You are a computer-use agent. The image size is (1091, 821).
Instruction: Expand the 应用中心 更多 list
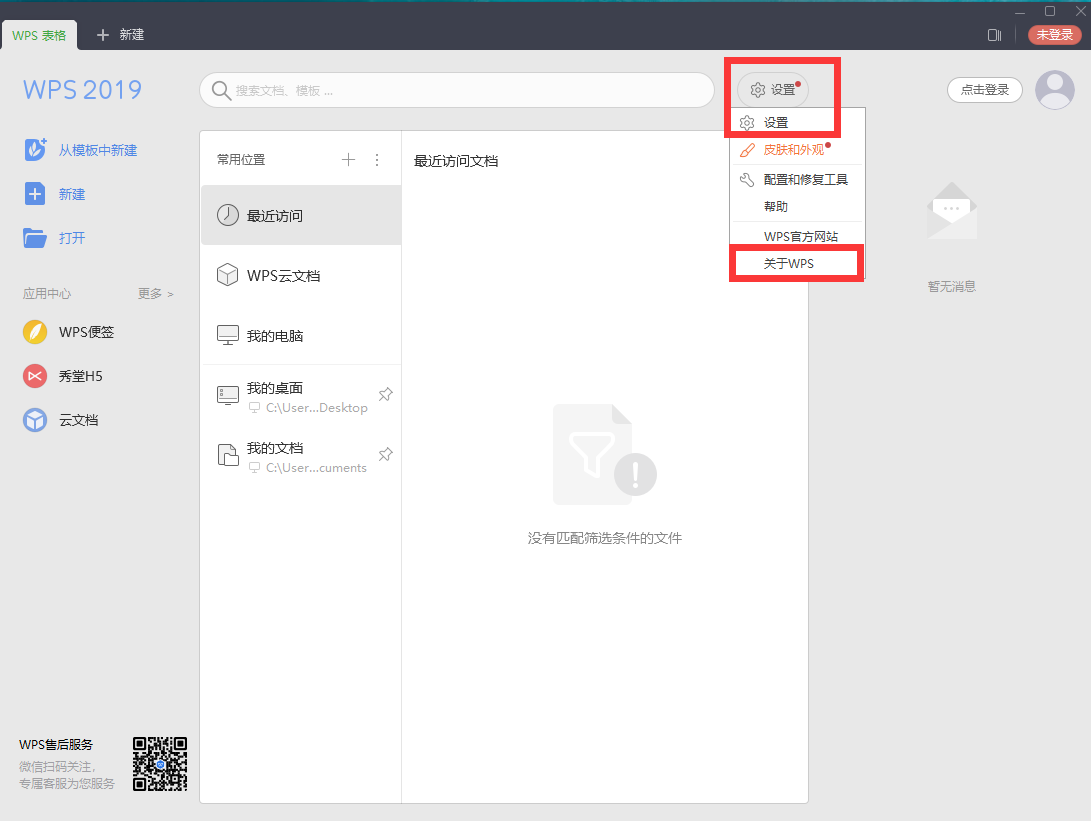(x=156, y=294)
